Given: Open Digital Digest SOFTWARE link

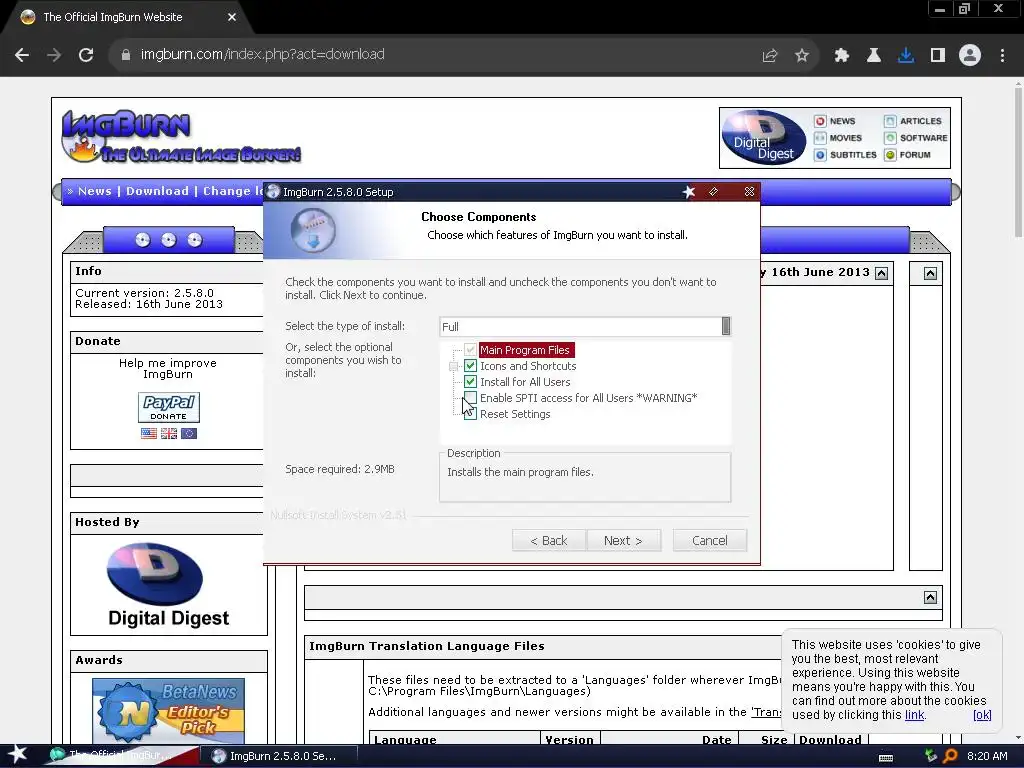Looking at the screenshot, I should [x=916, y=138].
